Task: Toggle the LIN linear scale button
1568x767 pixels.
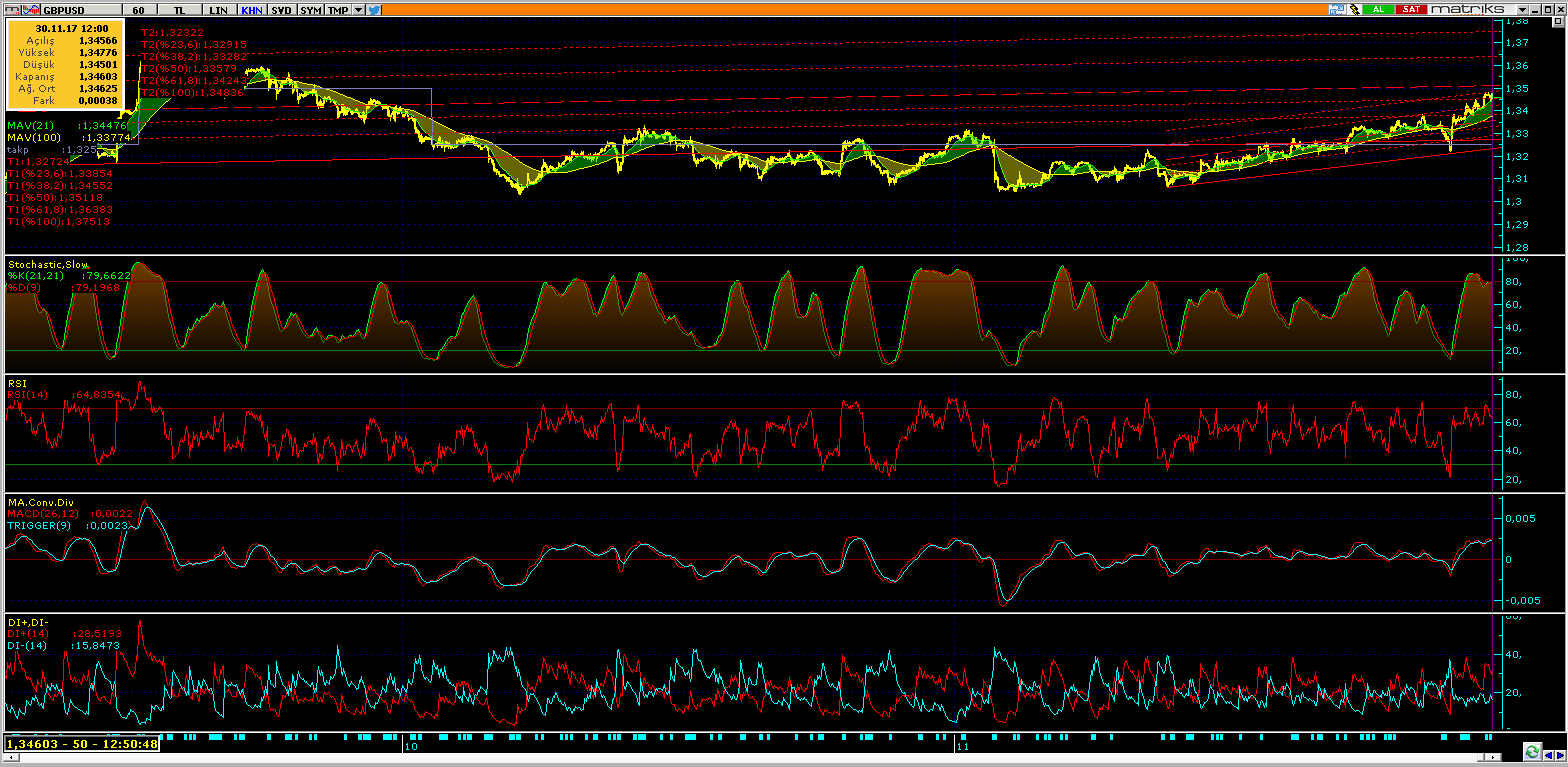Action: [x=219, y=9]
